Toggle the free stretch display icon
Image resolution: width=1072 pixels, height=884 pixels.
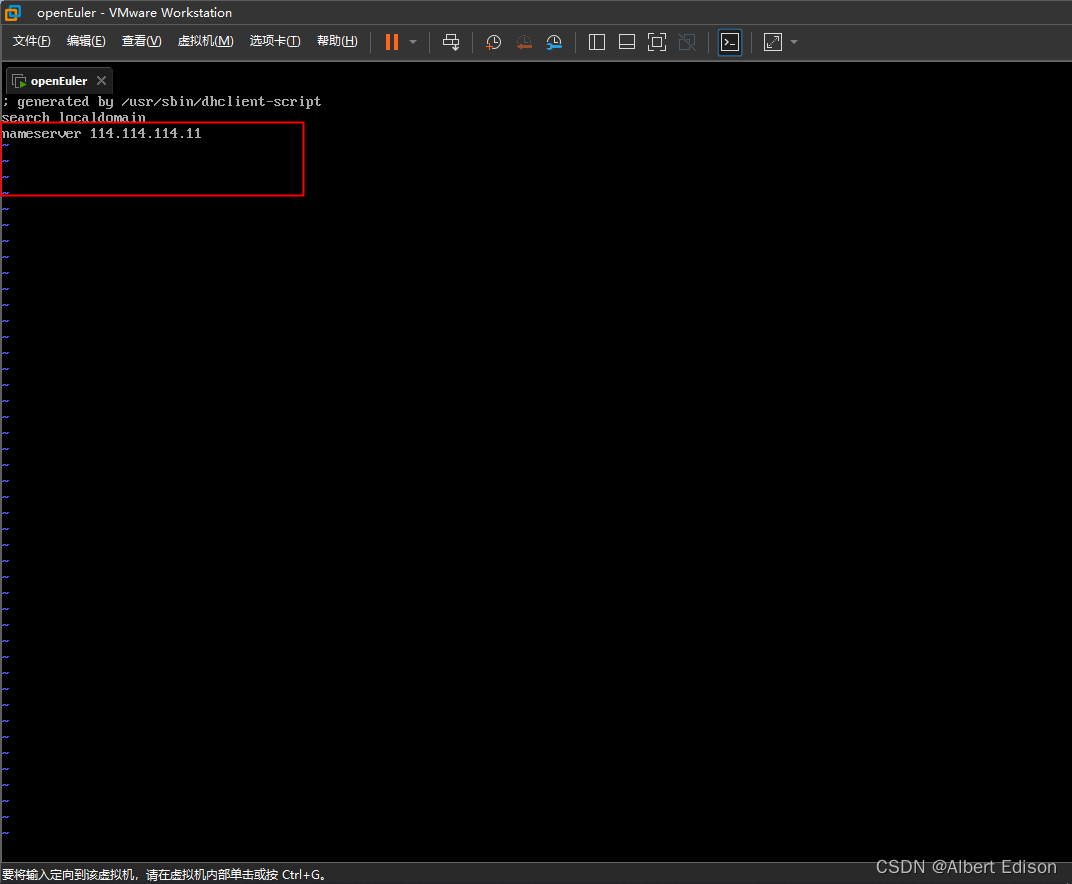(771, 41)
